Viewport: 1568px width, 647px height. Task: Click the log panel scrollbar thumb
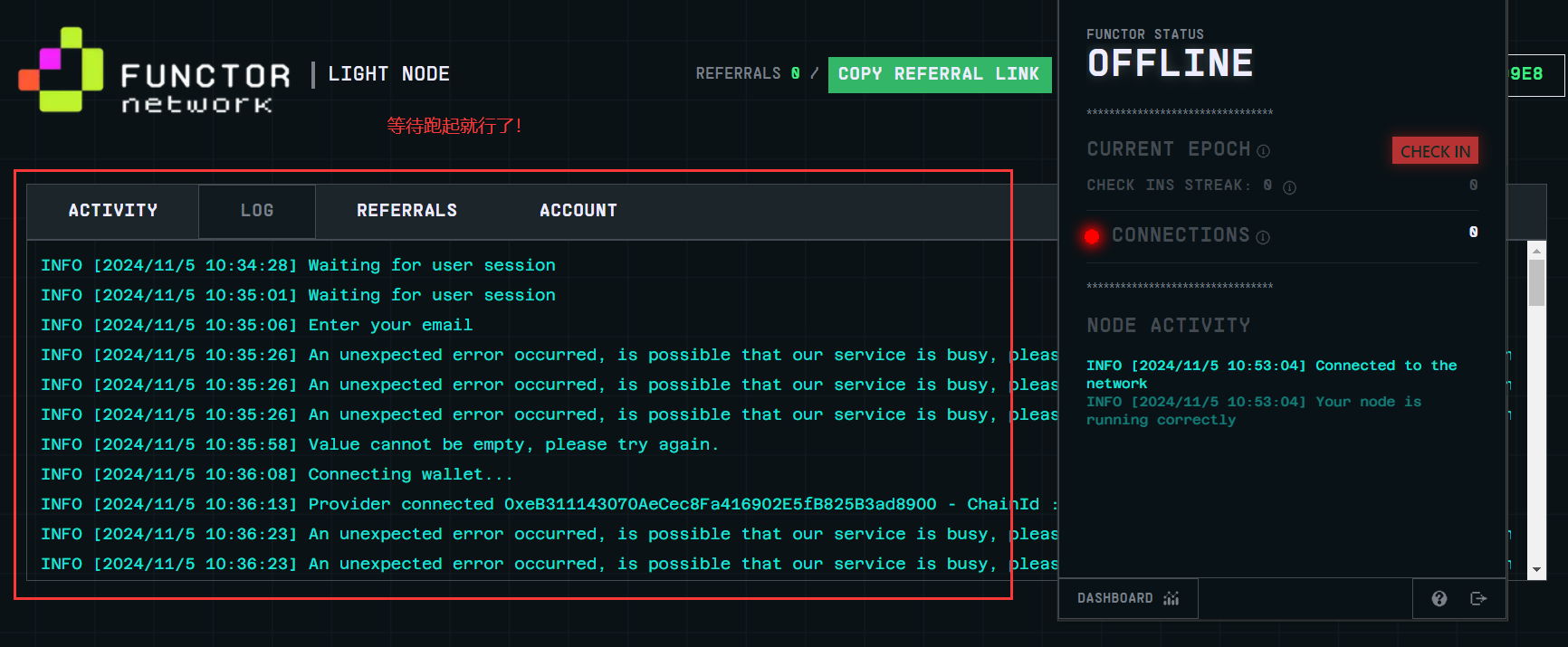1536,282
